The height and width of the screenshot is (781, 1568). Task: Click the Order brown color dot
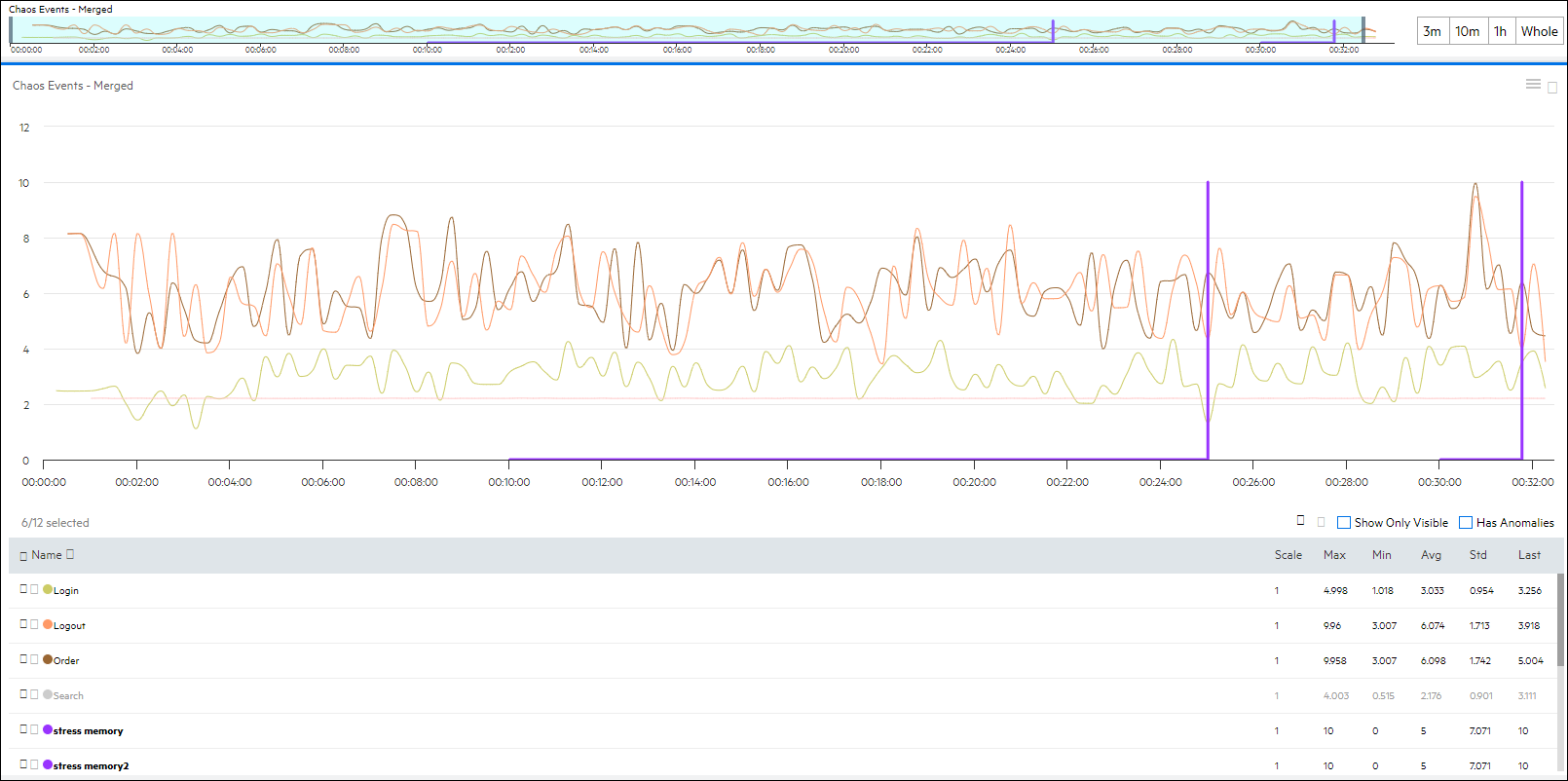tap(48, 659)
